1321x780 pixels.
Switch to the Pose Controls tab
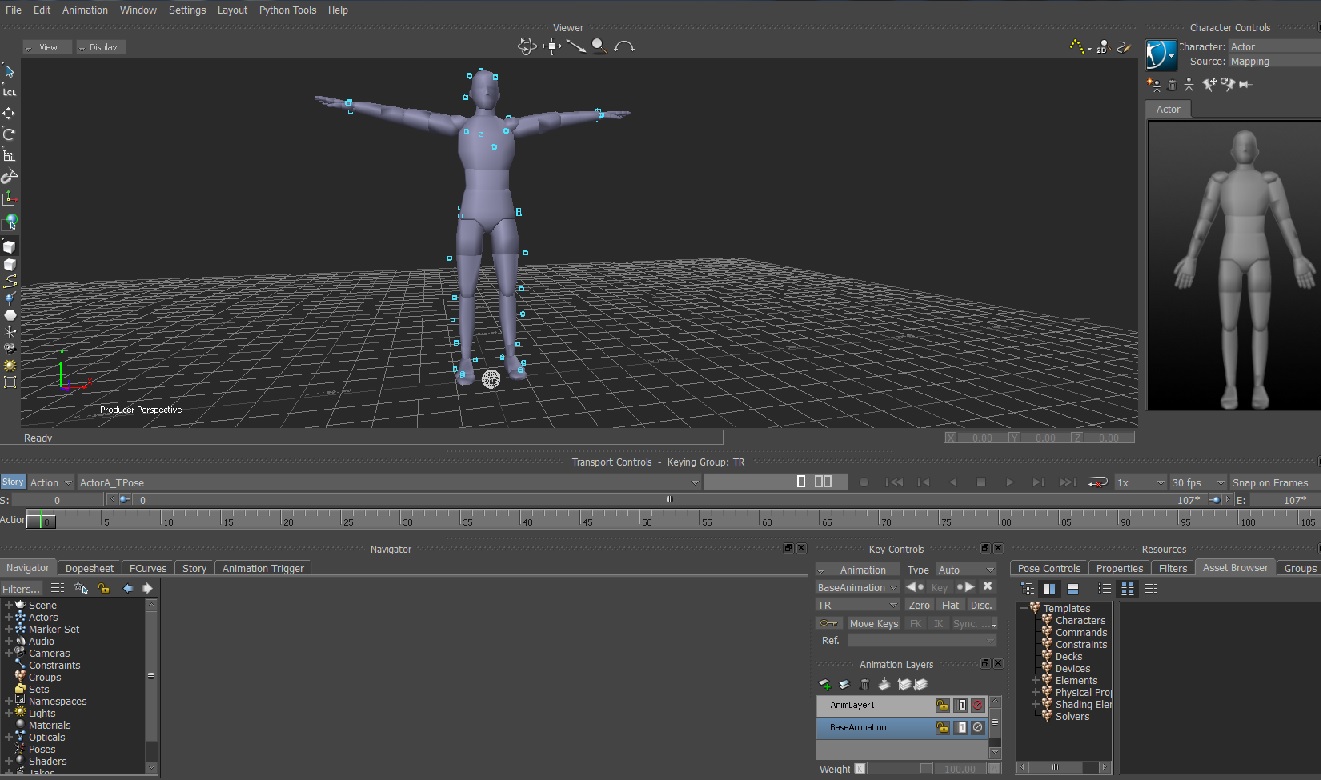pos(1048,567)
